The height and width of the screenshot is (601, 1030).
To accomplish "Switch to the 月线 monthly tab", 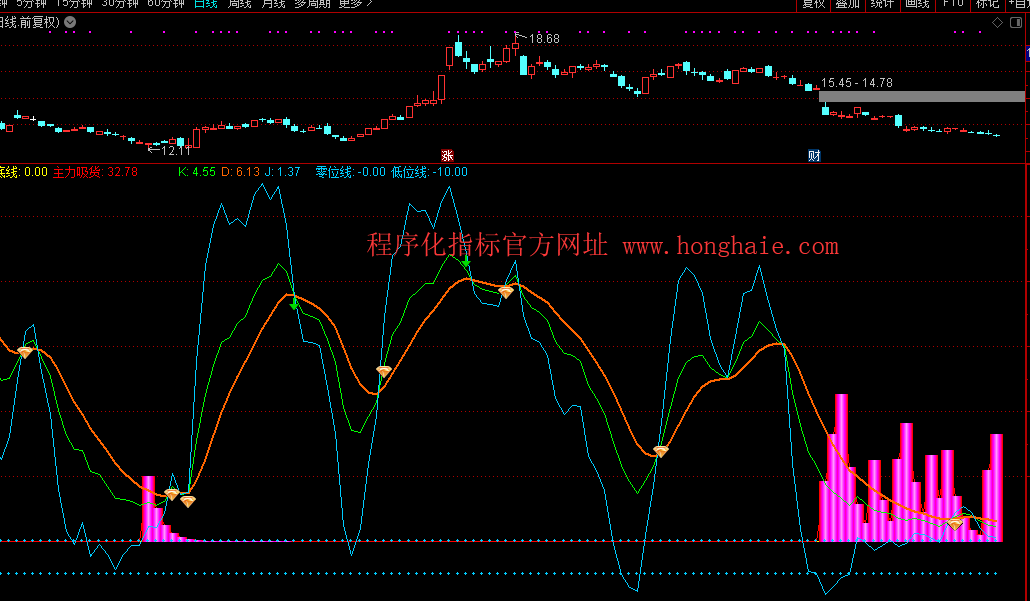I will pyautogui.click(x=273, y=4).
